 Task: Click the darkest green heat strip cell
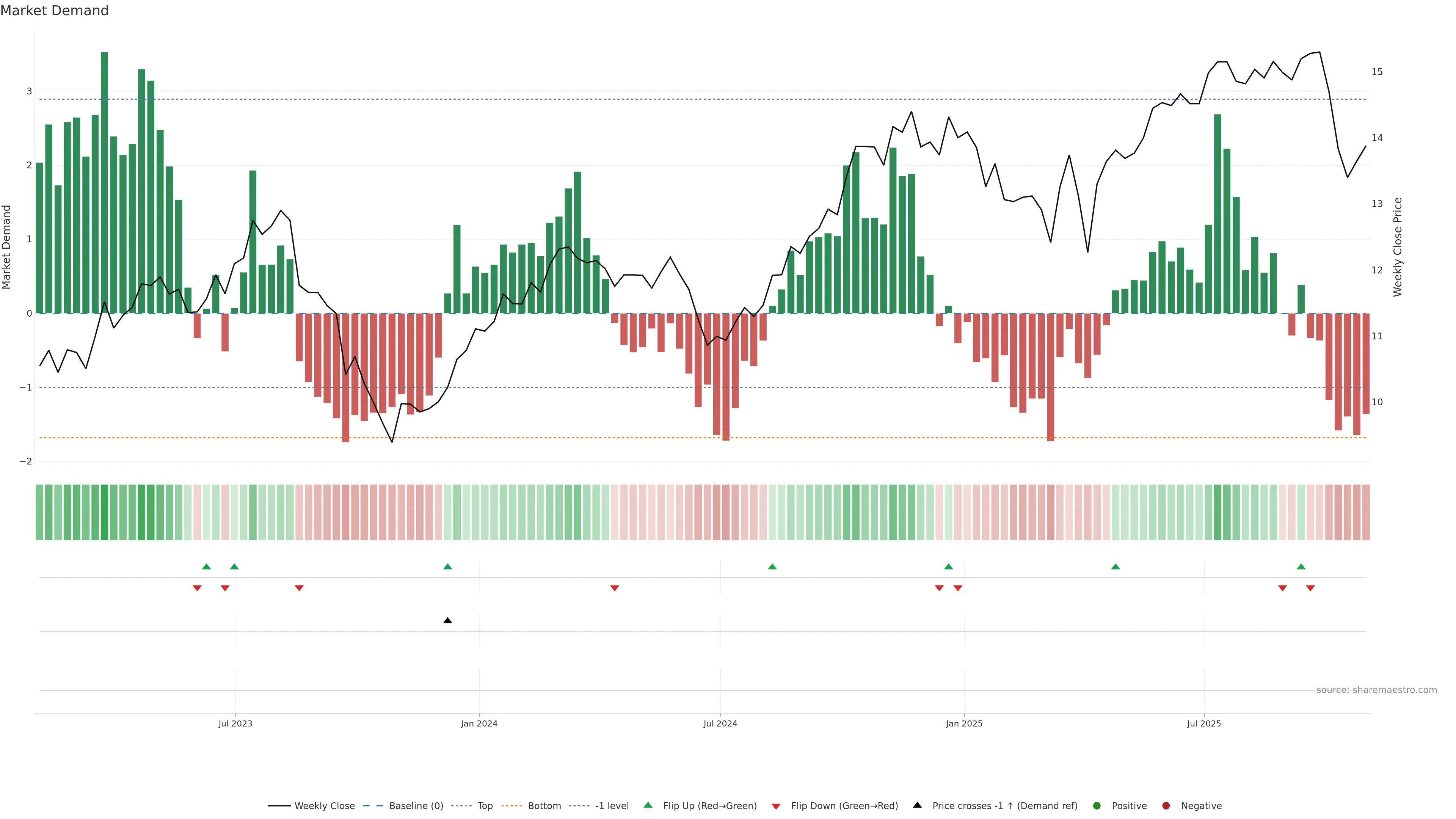tap(105, 512)
